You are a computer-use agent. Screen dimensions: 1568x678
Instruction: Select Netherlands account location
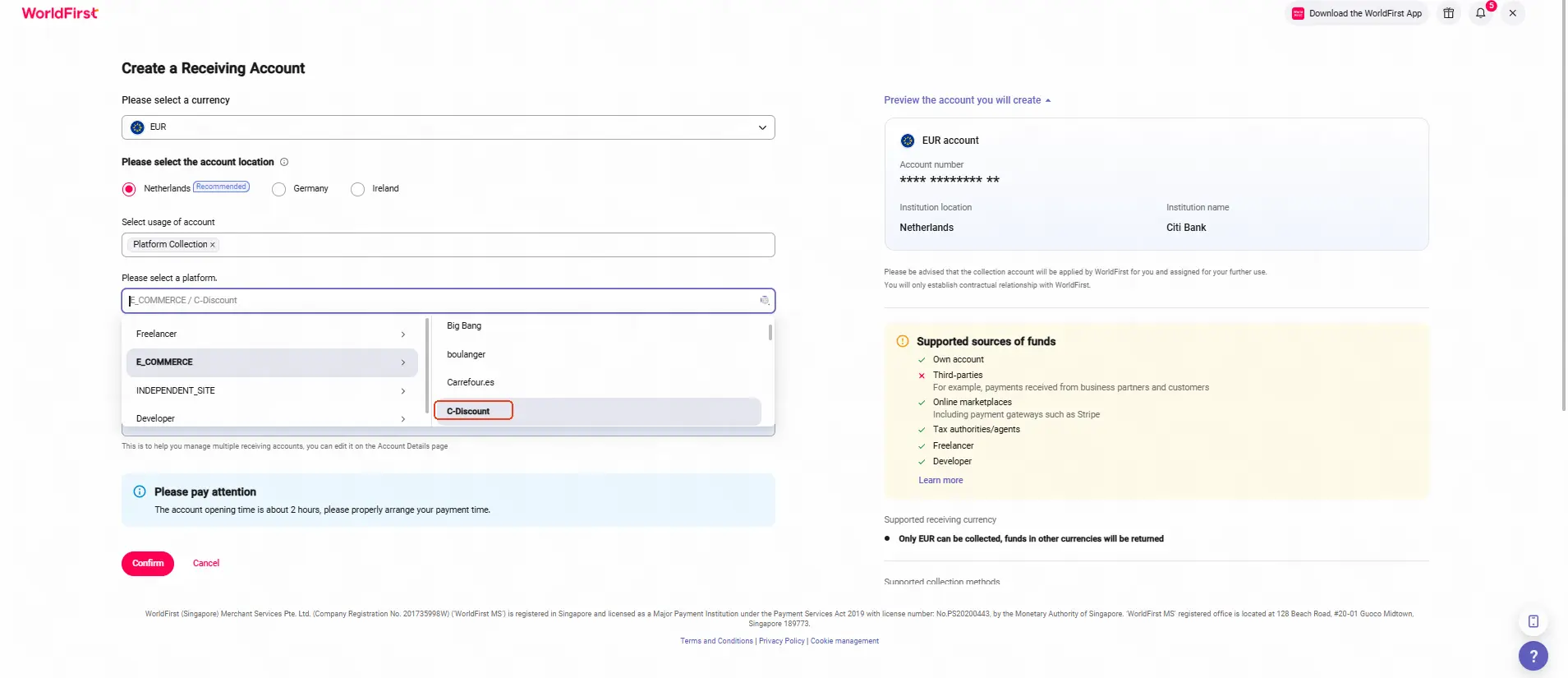point(129,189)
